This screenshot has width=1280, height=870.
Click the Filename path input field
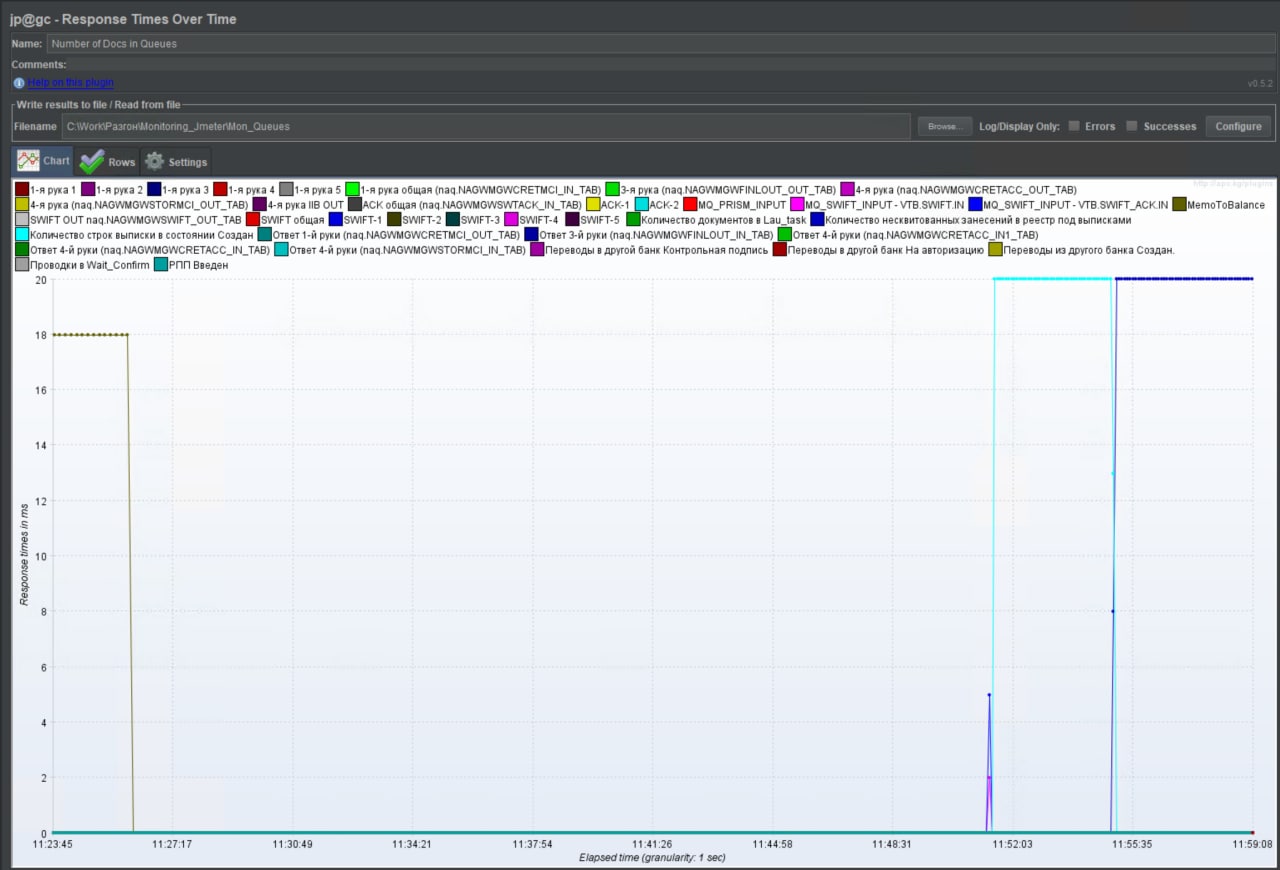click(x=486, y=127)
